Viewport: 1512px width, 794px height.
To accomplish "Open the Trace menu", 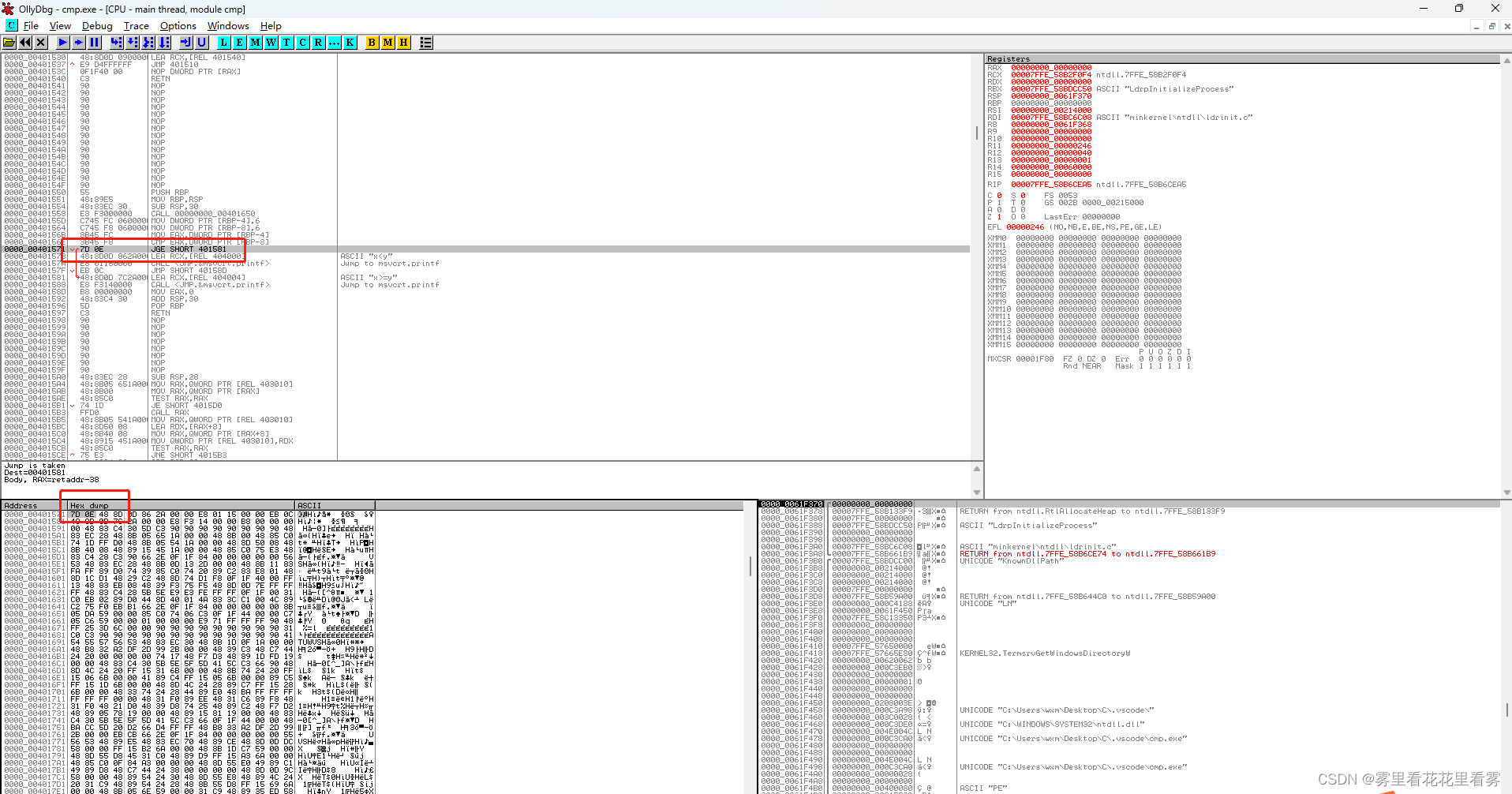I will click(137, 26).
